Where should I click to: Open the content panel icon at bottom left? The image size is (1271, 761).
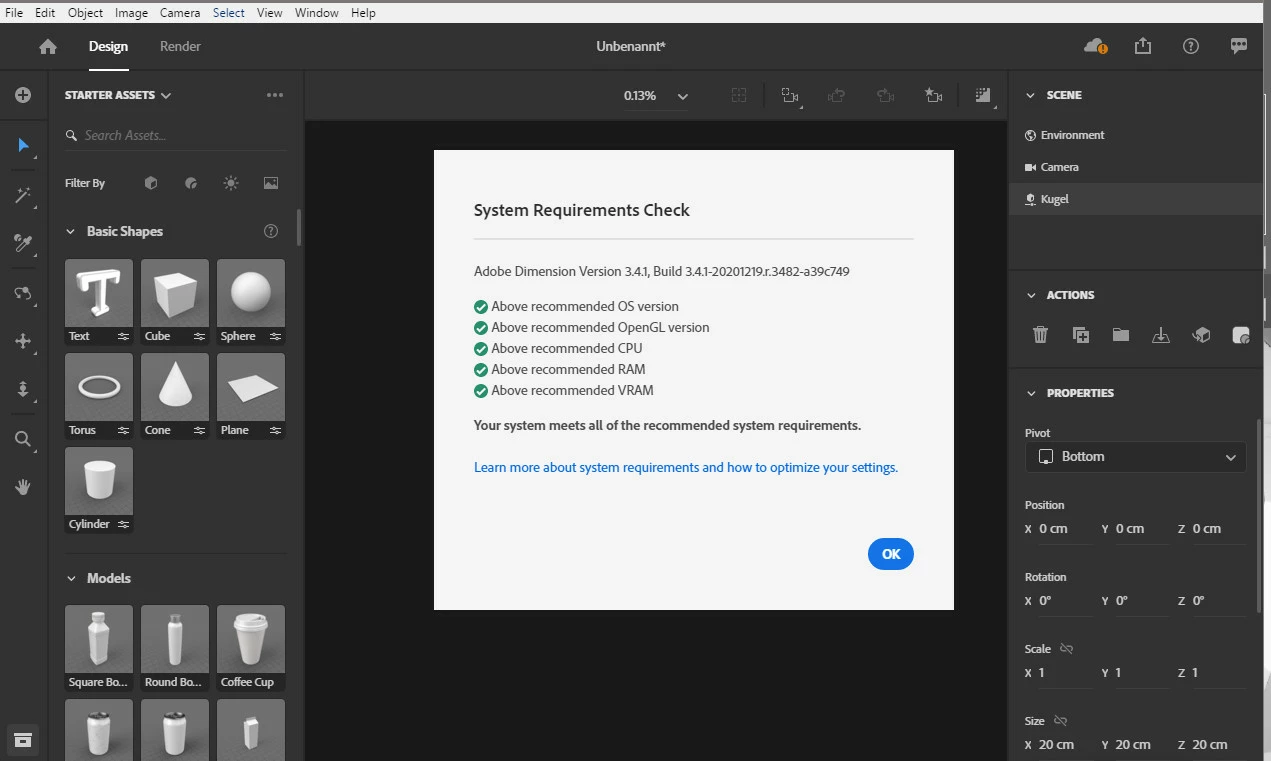pos(23,740)
